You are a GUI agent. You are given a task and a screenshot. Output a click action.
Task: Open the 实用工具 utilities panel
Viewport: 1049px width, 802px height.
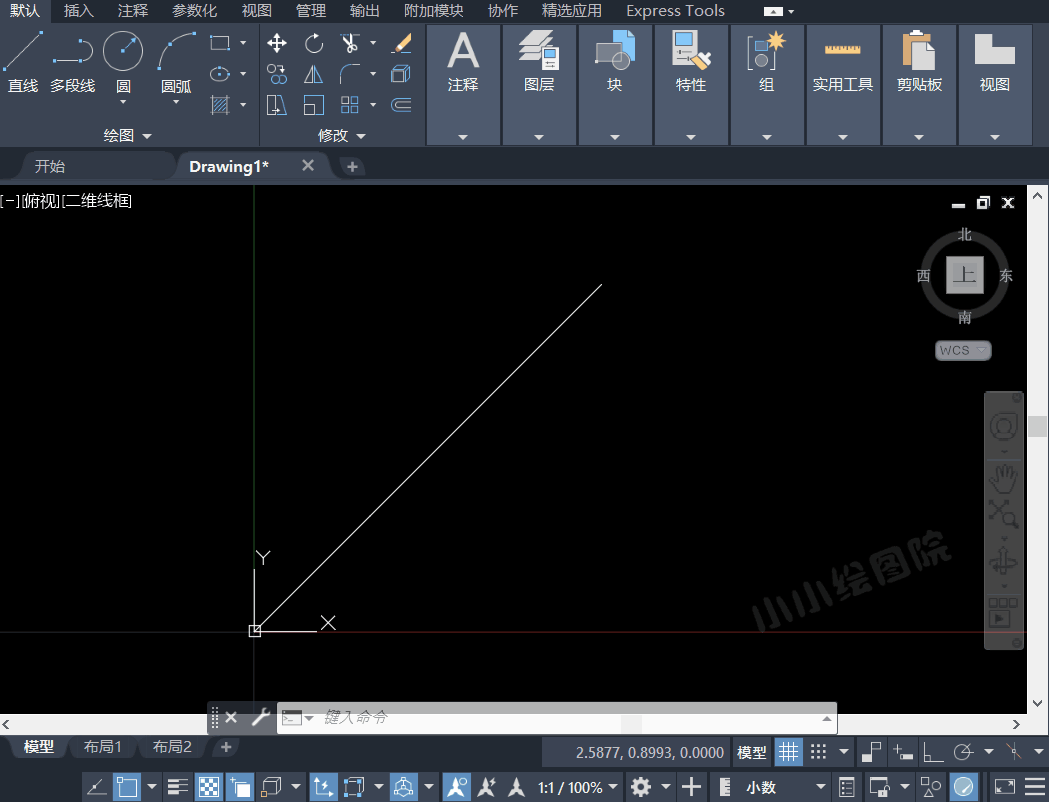click(843, 84)
